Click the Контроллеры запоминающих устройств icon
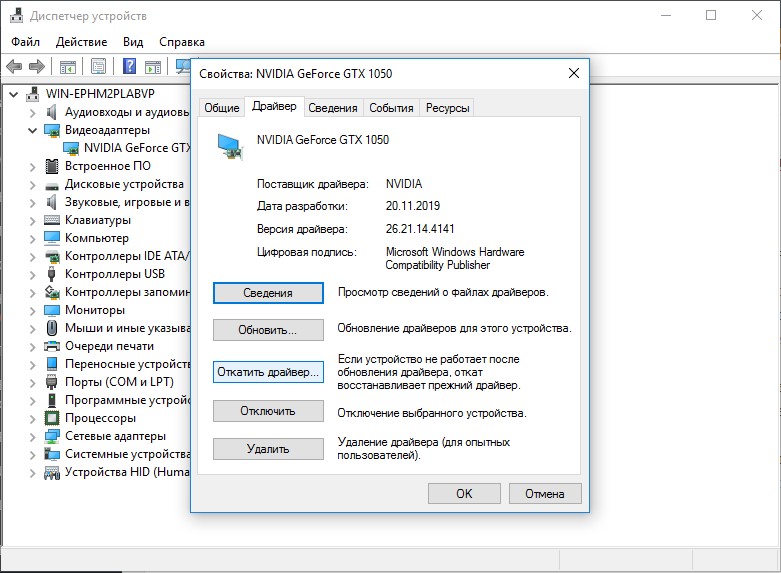The width and height of the screenshot is (781, 573). [52, 292]
